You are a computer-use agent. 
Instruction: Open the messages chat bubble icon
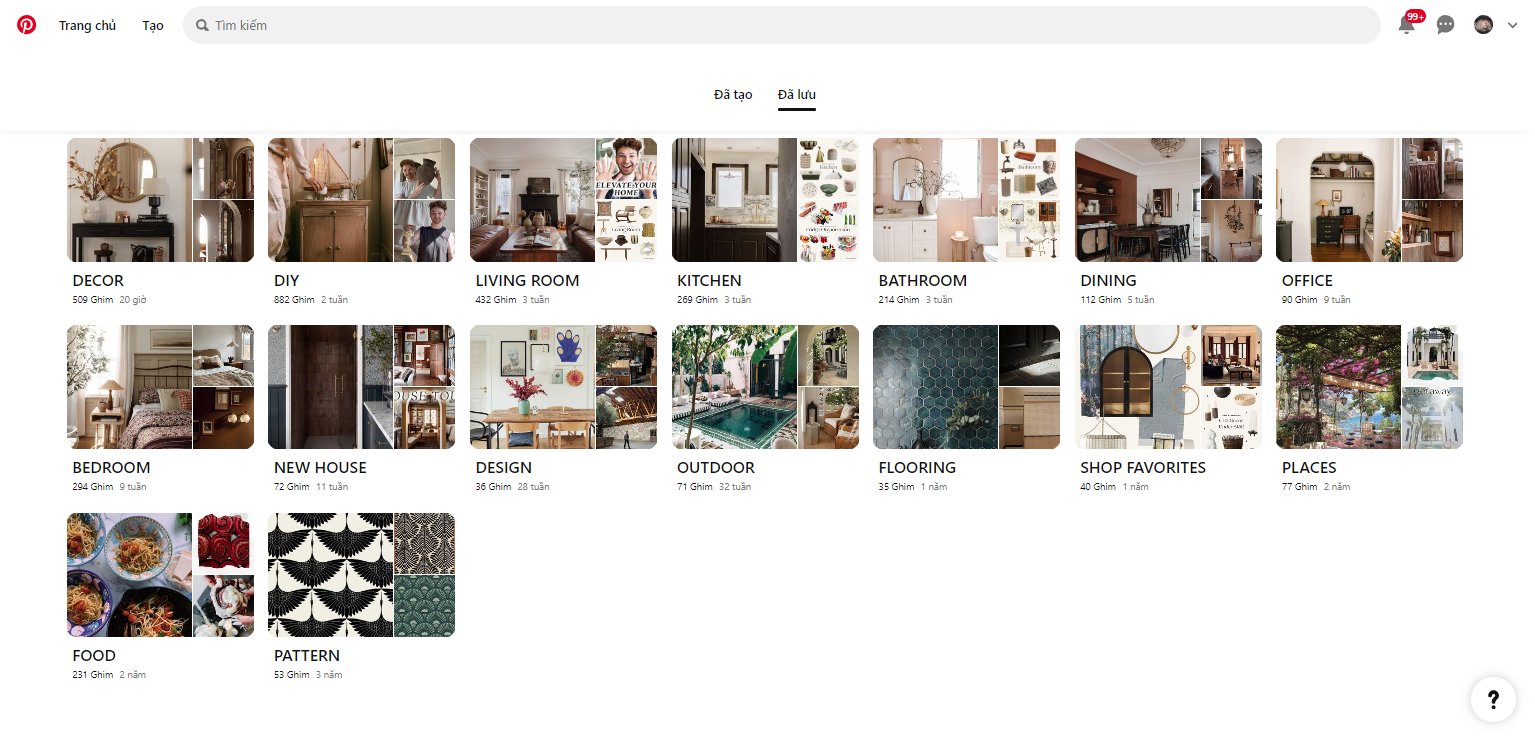(1445, 25)
